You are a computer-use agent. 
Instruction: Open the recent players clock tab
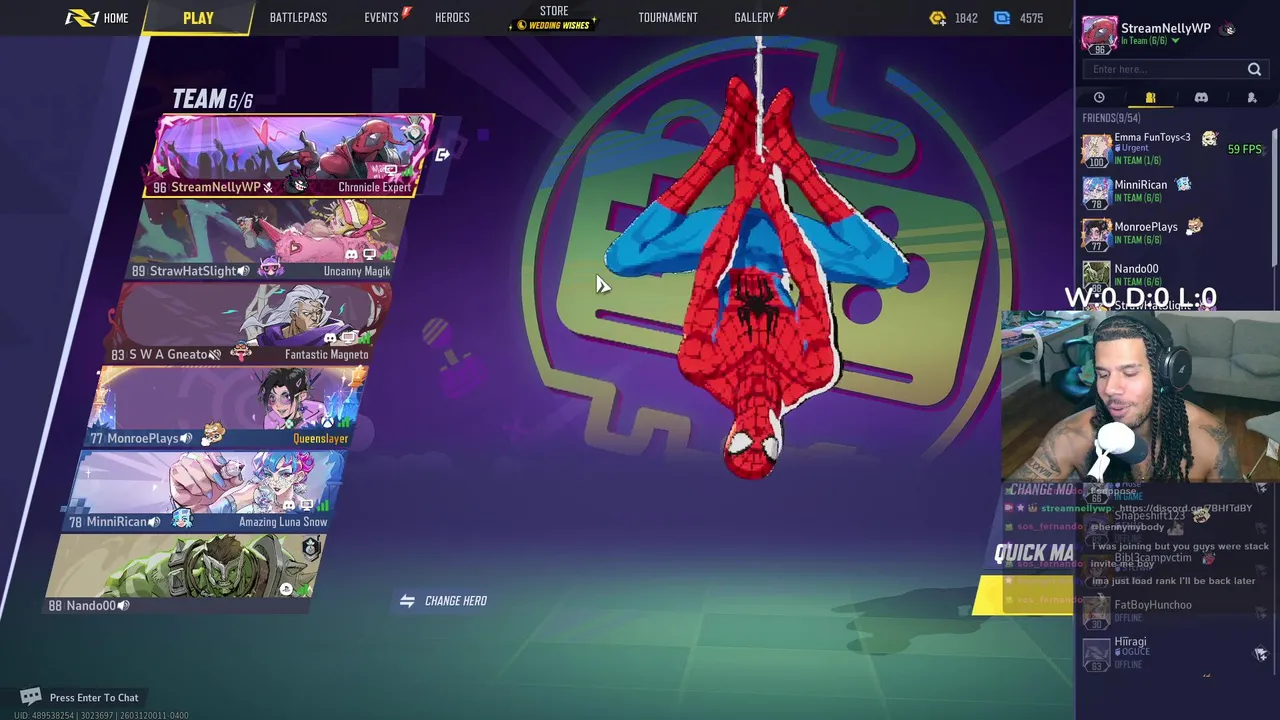(x=1099, y=98)
